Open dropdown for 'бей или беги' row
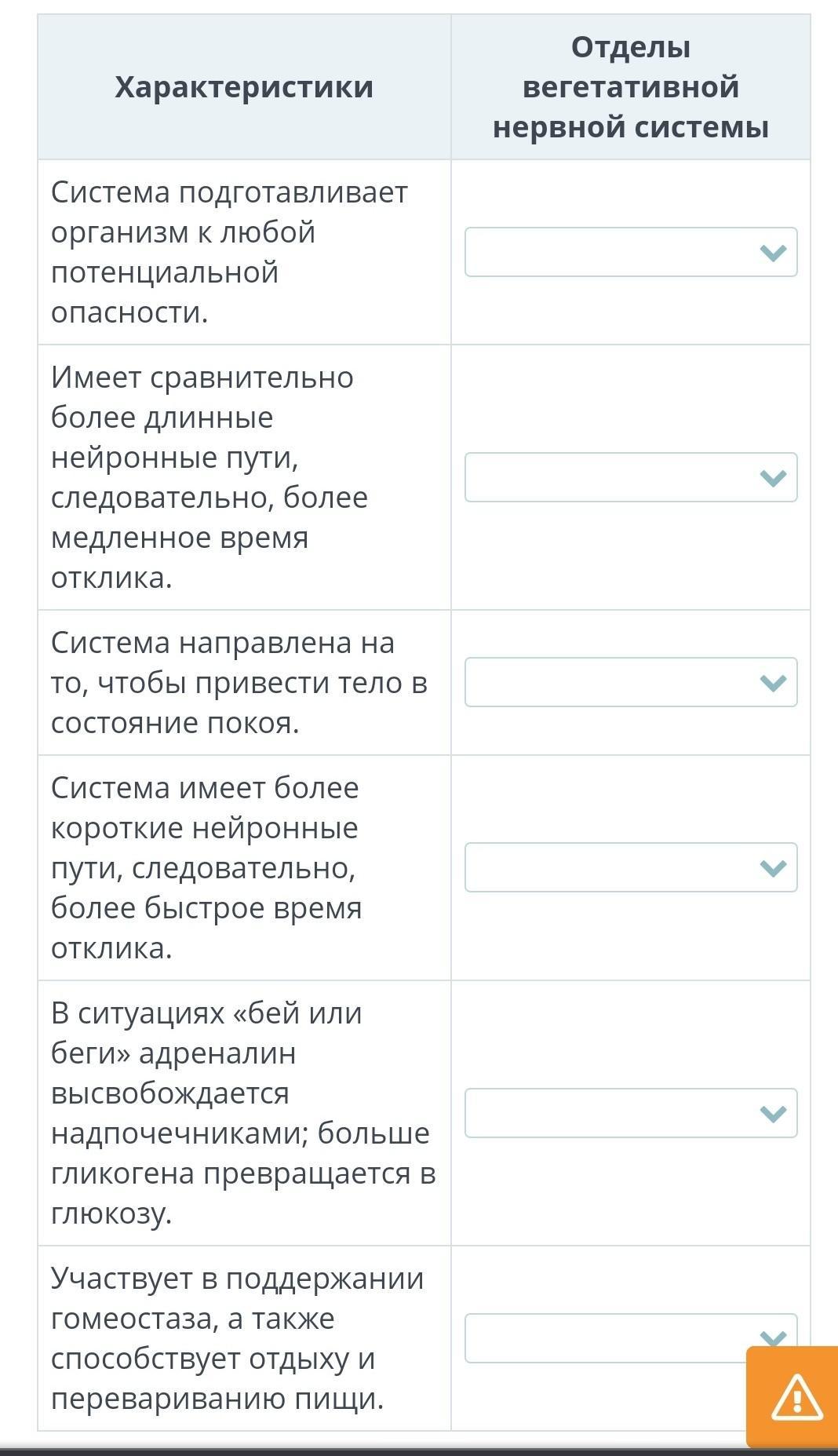Image resolution: width=838 pixels, height=1456 pixels. 630,1113
